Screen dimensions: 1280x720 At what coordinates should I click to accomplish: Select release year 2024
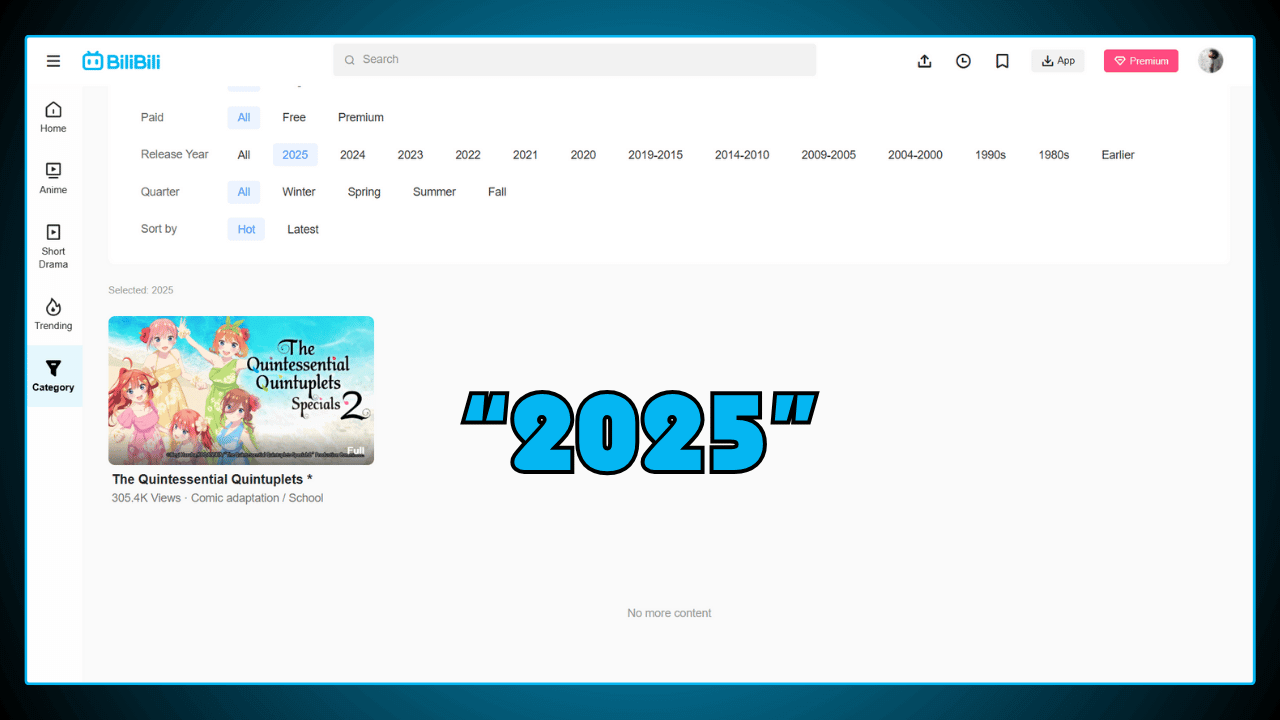(x=353, y=155)
